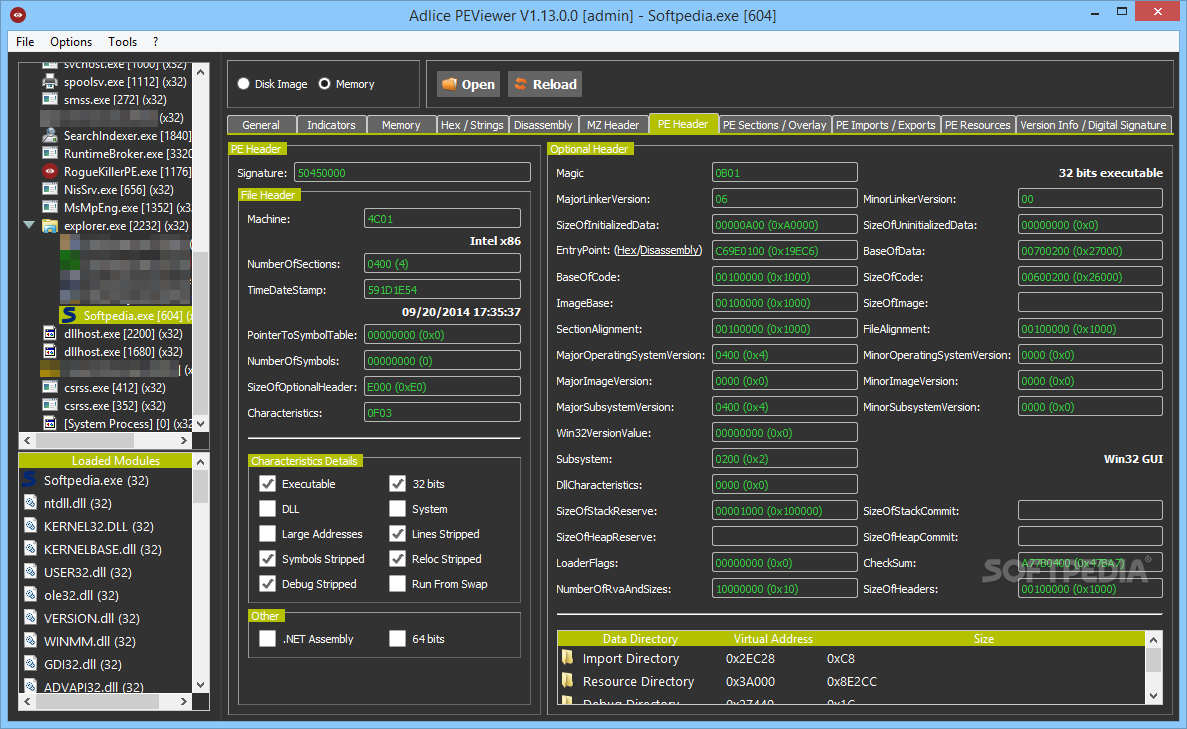Click the SearchIndexer.exe process icon
1187x729 pixels.
coord(50,136)
